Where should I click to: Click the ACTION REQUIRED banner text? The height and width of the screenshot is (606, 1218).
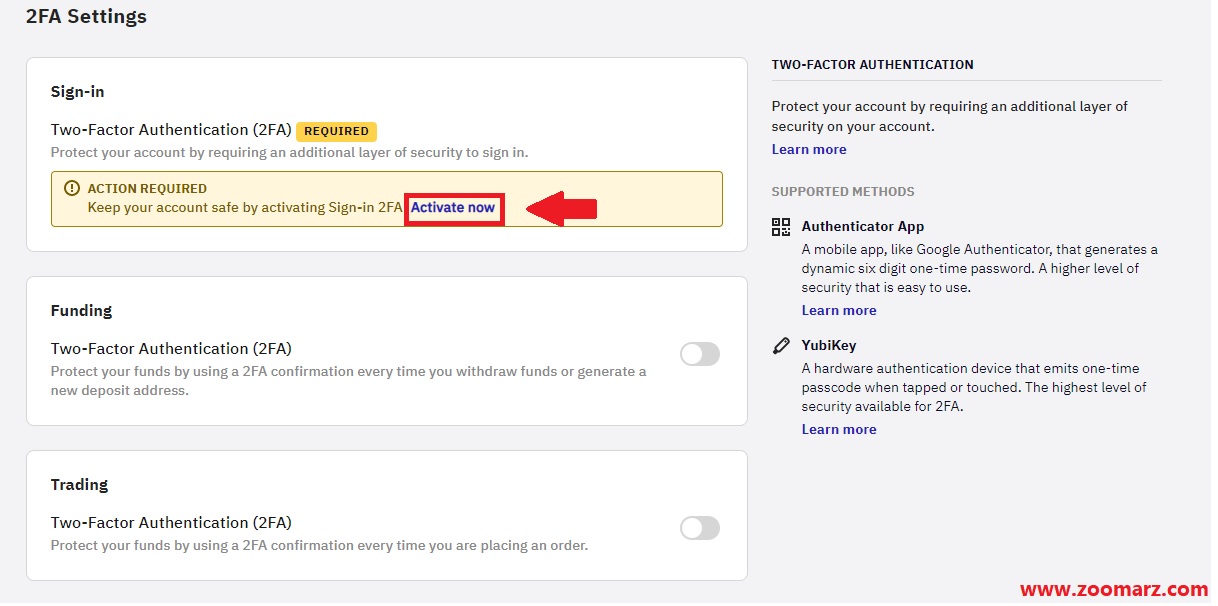[x=147, y=188]
